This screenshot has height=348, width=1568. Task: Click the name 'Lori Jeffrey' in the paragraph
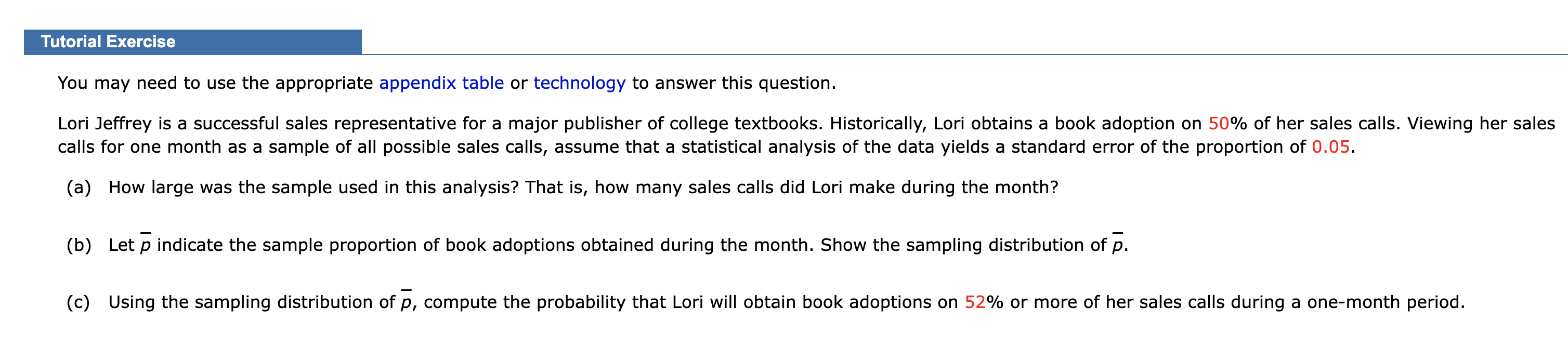[x=104, y=124]
